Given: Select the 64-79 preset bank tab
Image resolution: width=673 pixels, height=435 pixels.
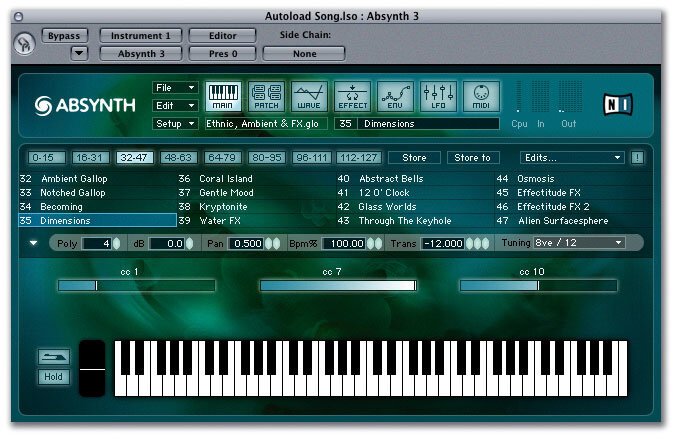Looking at the screenshot, I should (222, 158).
